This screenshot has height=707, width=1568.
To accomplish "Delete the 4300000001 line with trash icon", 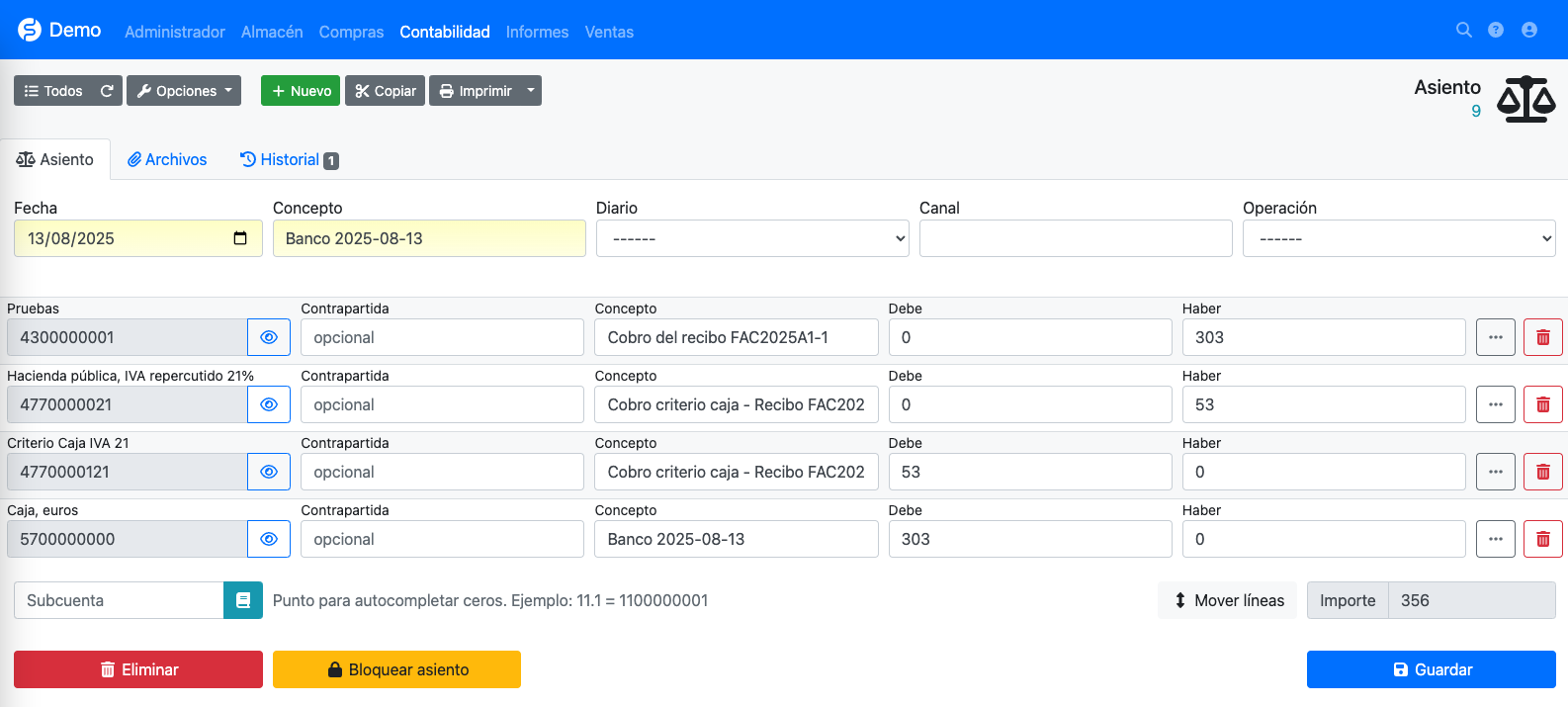I will 1542,337.
